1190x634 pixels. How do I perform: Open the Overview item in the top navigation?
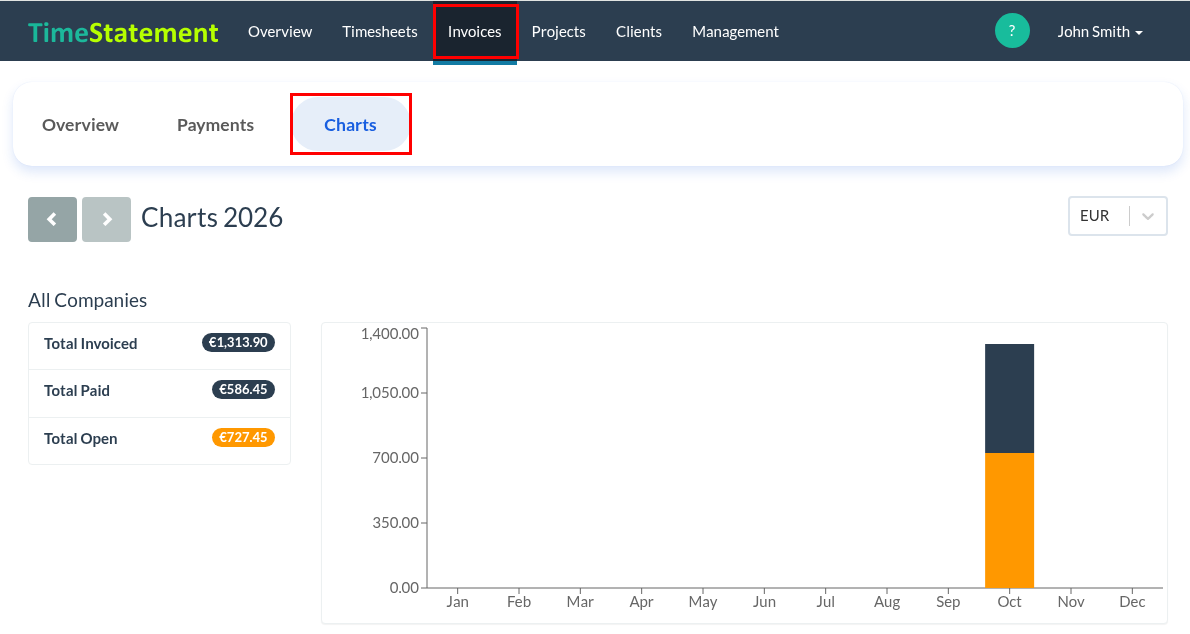point(280,32)
